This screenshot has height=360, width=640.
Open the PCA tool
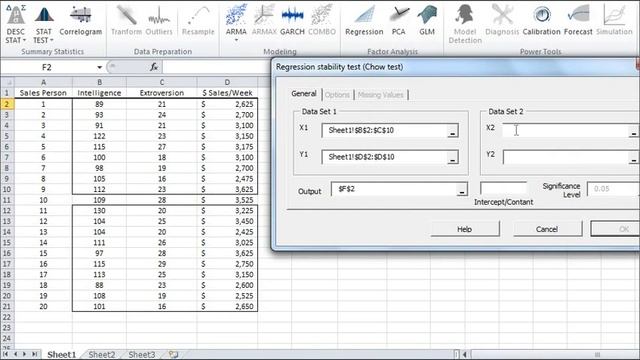coord(399,20)
